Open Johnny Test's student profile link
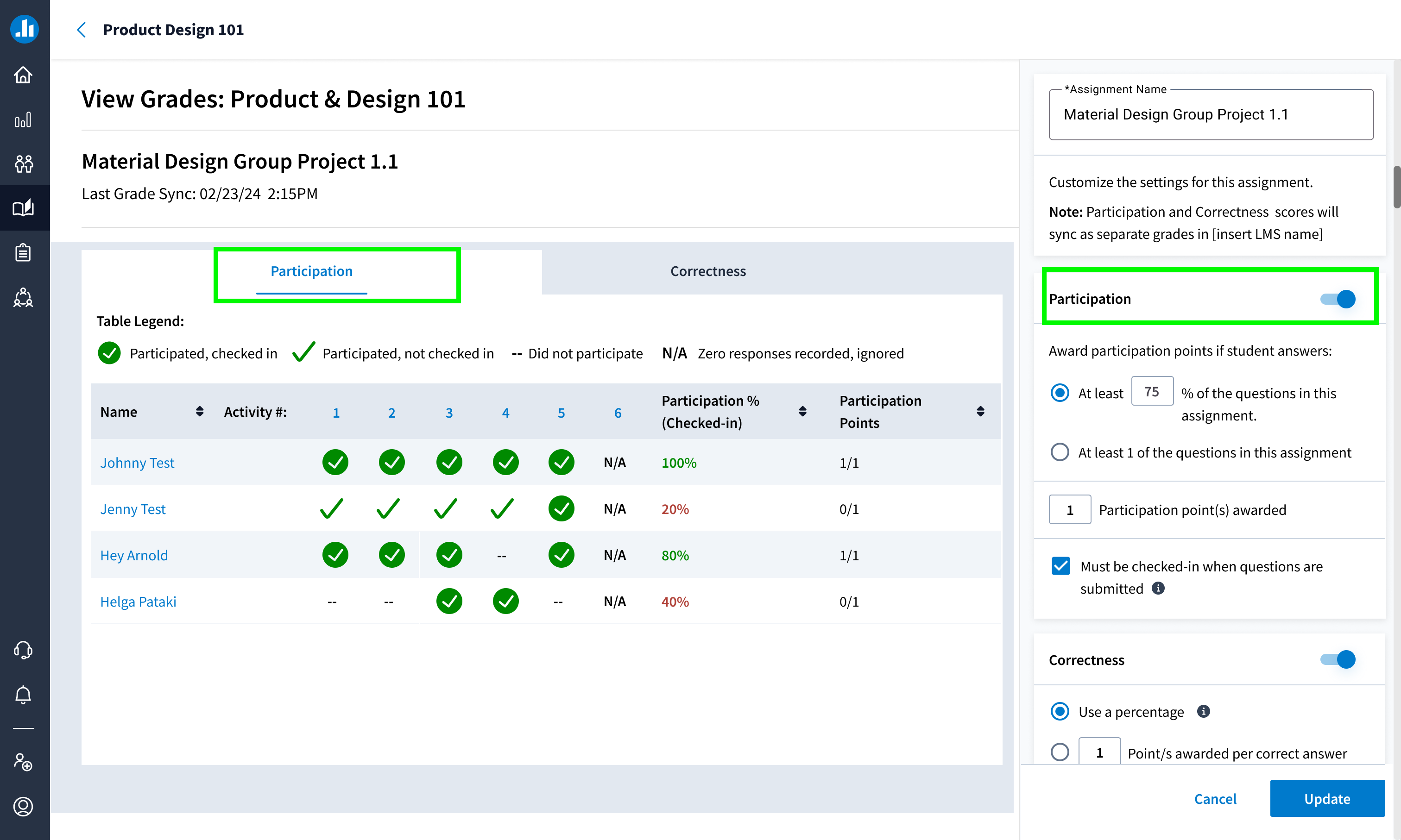This screenshot has height=840, width=1401. pos(137,463)
